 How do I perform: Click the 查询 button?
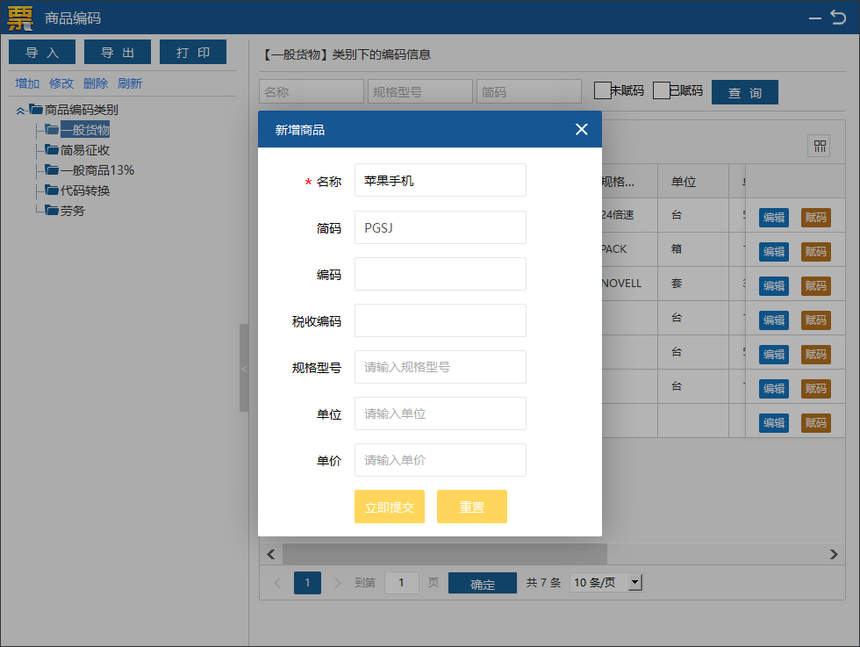point(745,92)
